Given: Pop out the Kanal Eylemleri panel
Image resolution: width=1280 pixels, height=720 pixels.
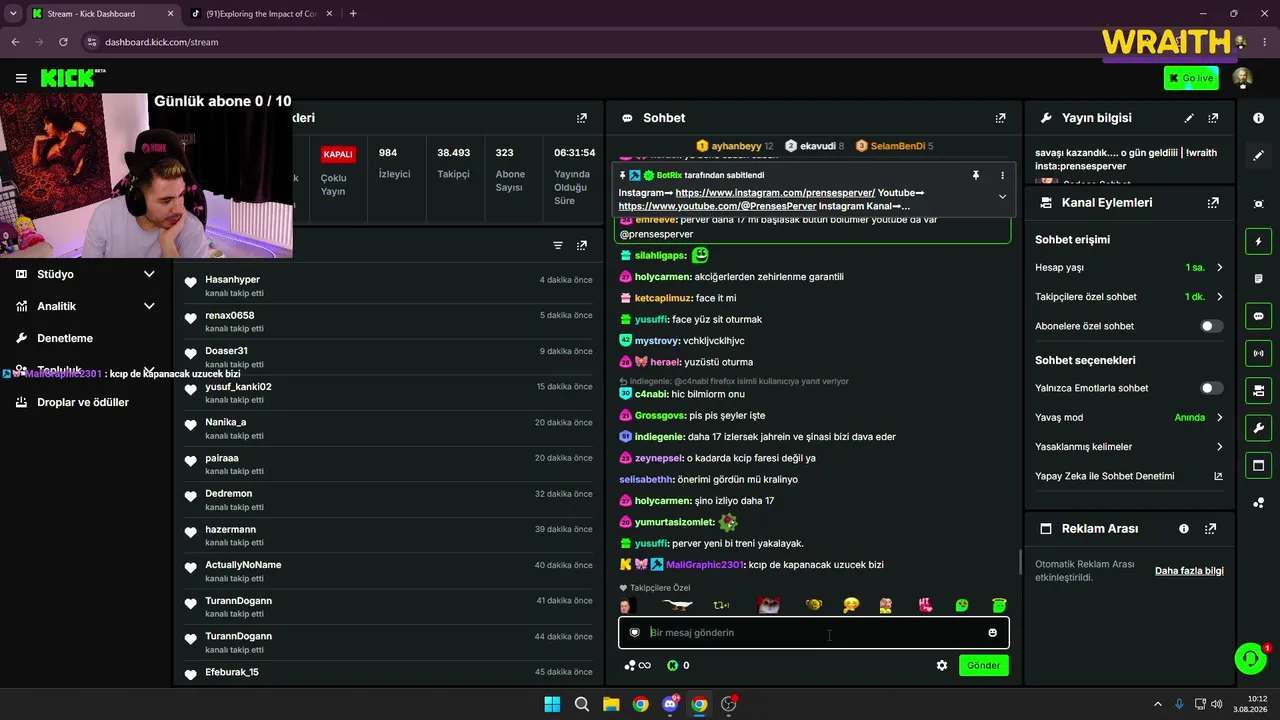Looking at the screenshot, I should coord(1213,202).
